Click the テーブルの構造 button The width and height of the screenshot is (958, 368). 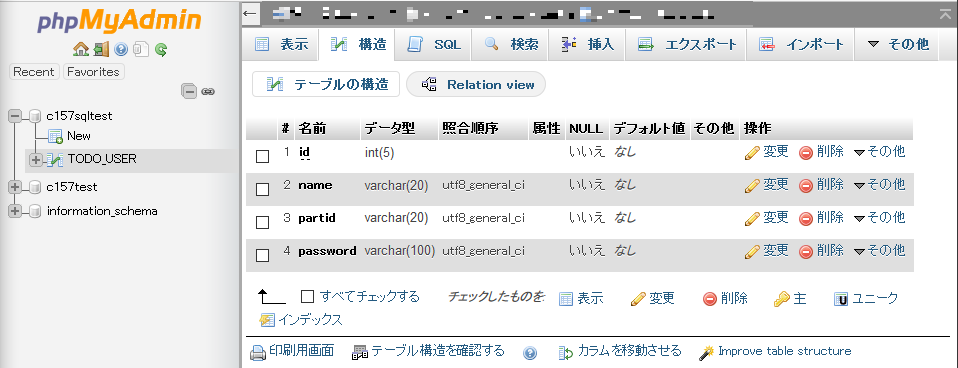click(326, 84)
